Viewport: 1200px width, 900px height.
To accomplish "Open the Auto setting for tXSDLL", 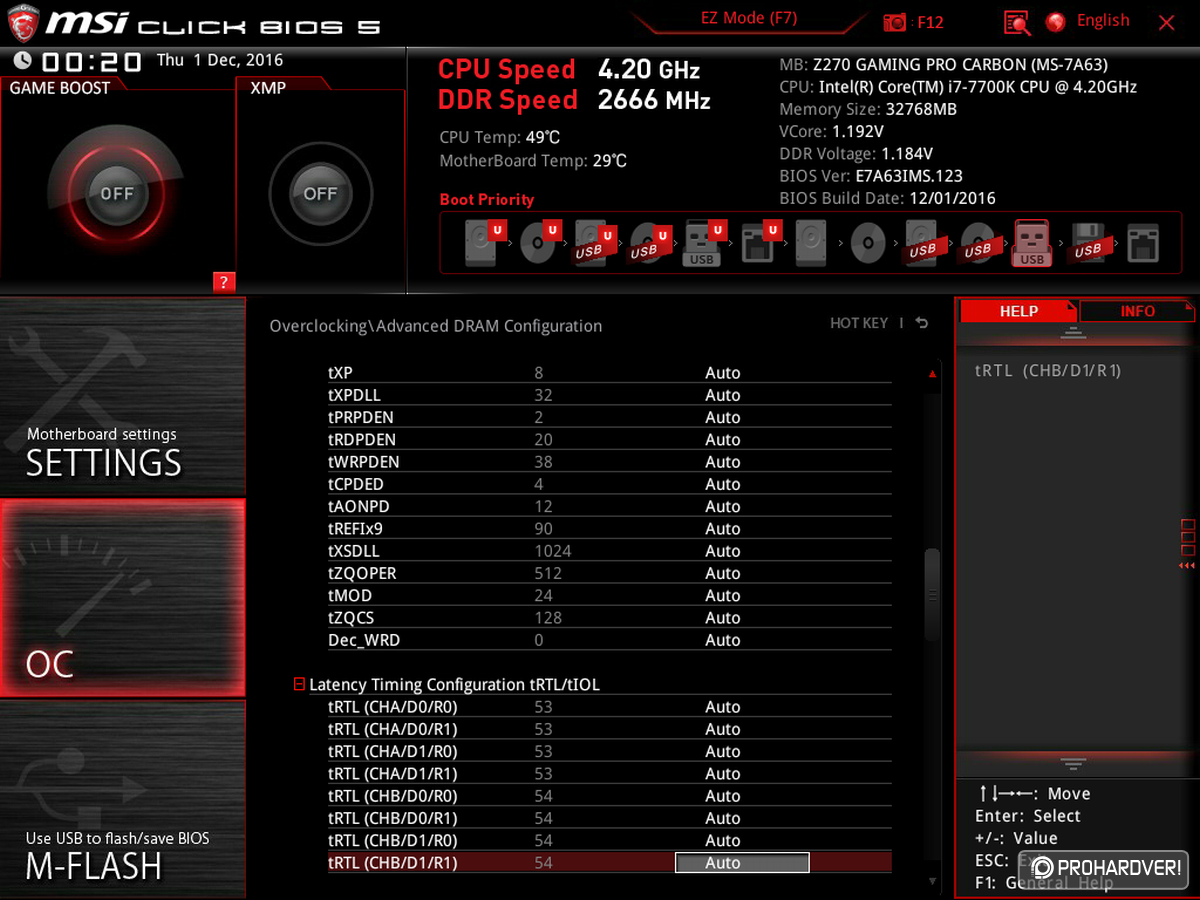I will 723,551.
